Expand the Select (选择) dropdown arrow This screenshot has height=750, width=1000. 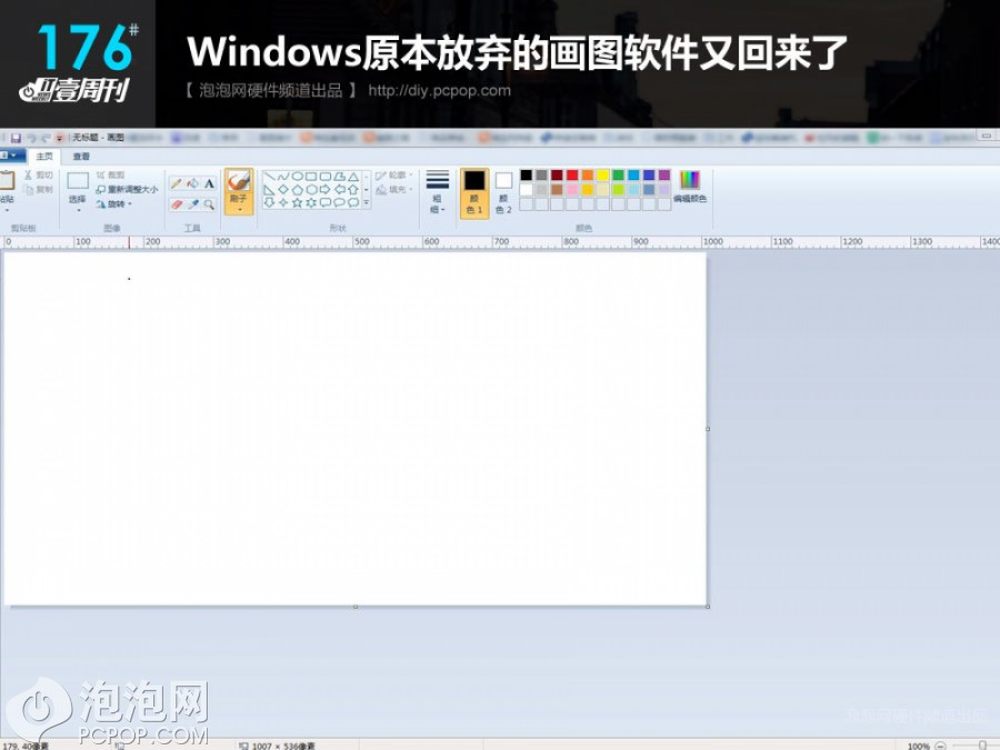pos(78,209)
